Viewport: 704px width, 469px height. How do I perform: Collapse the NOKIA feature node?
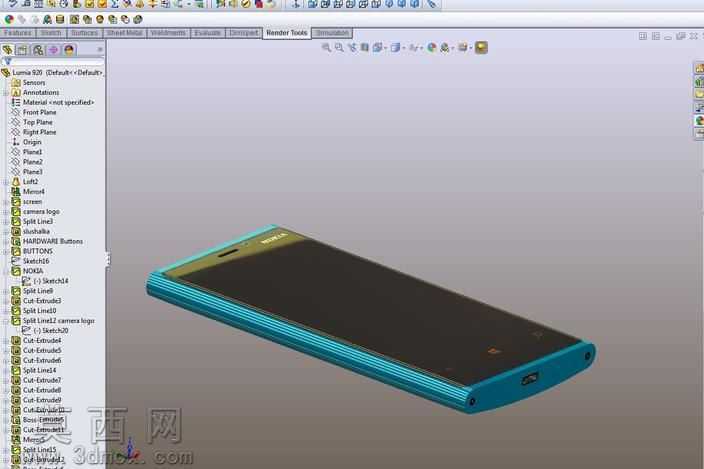pos(6,271)
